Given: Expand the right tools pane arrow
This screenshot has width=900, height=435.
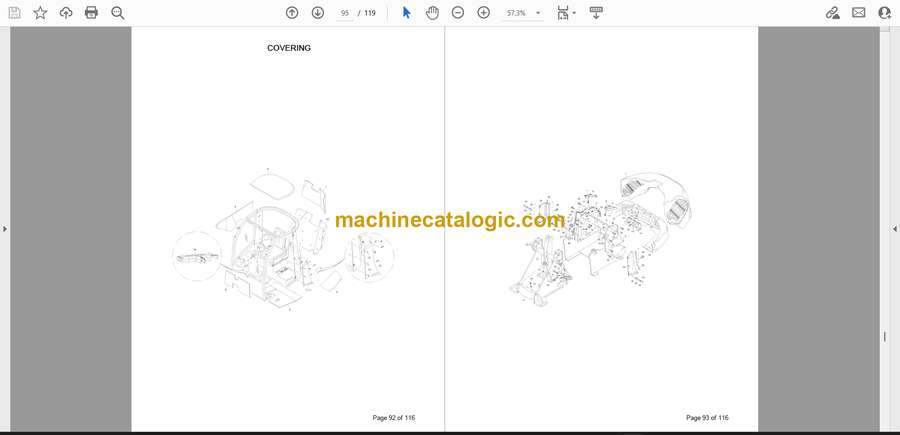Looking at the screenshot, I should (x=895, y=229).
